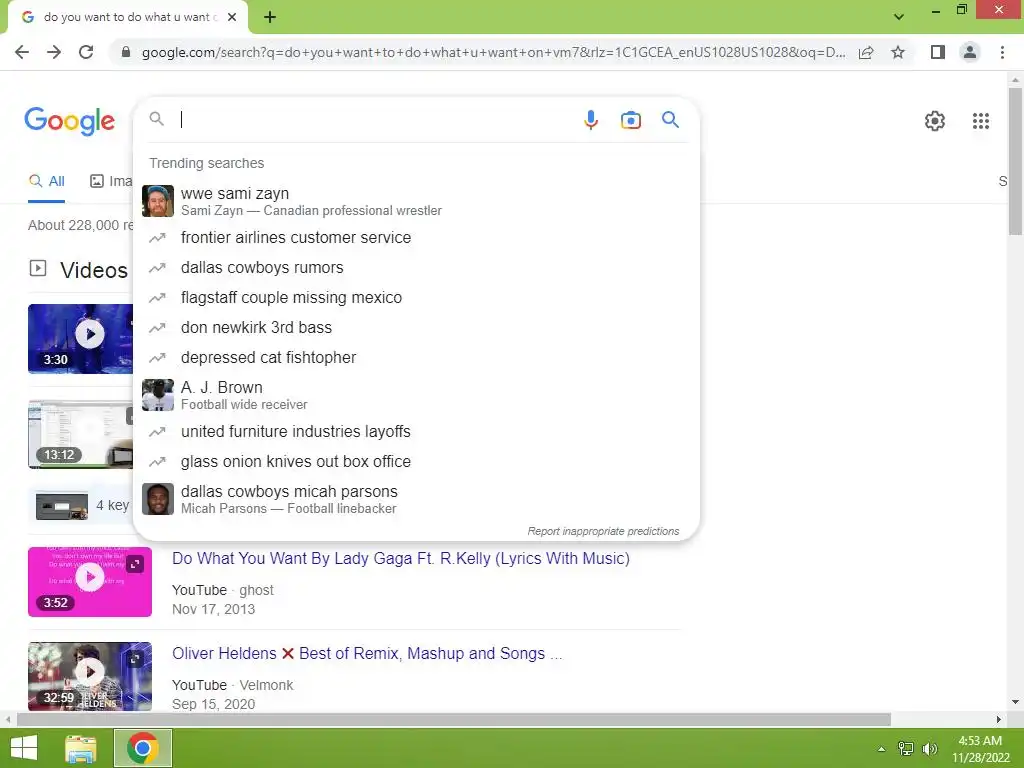
Task: Click the share page icon
Action: tap(866, 52)
